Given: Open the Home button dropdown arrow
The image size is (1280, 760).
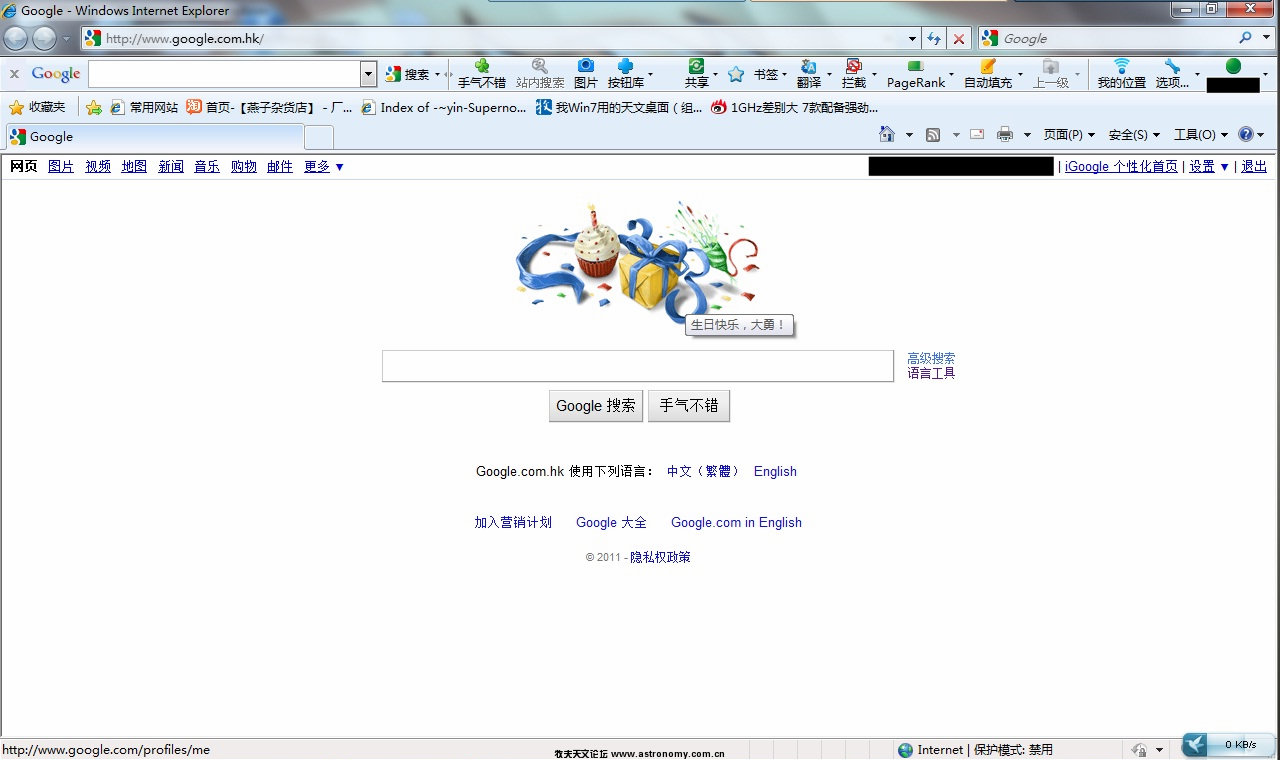Looking at the screenshot, I should (x=909, y=135).
